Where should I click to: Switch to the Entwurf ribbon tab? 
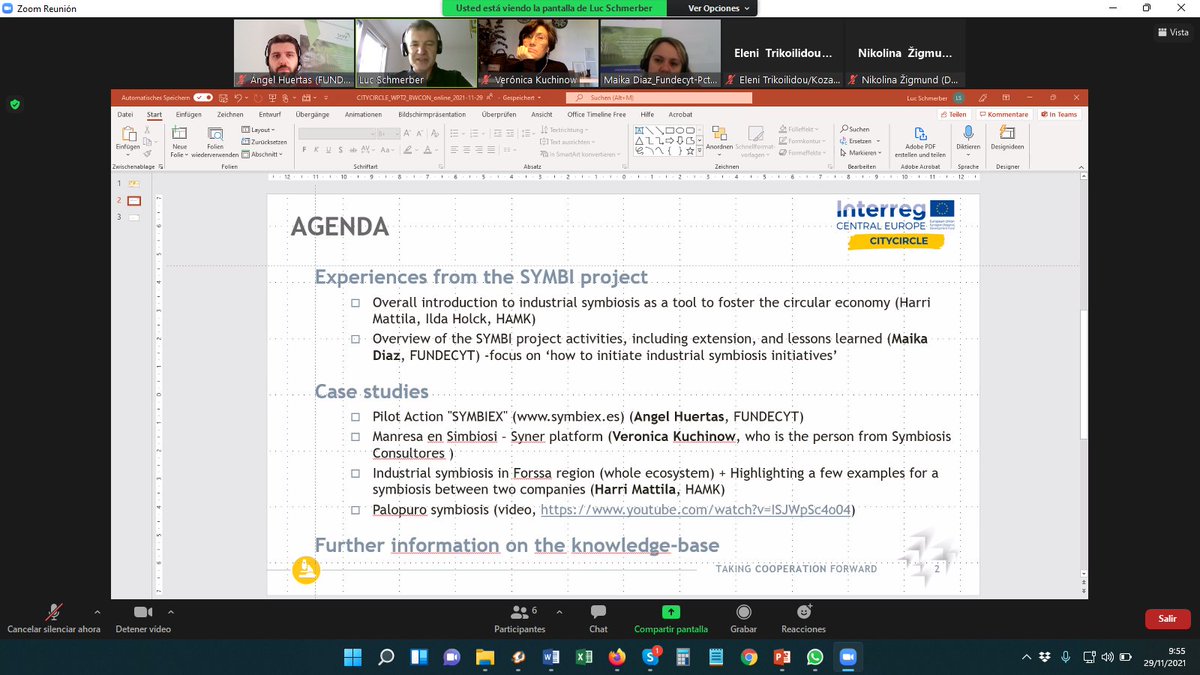click(x=270, y=115)
